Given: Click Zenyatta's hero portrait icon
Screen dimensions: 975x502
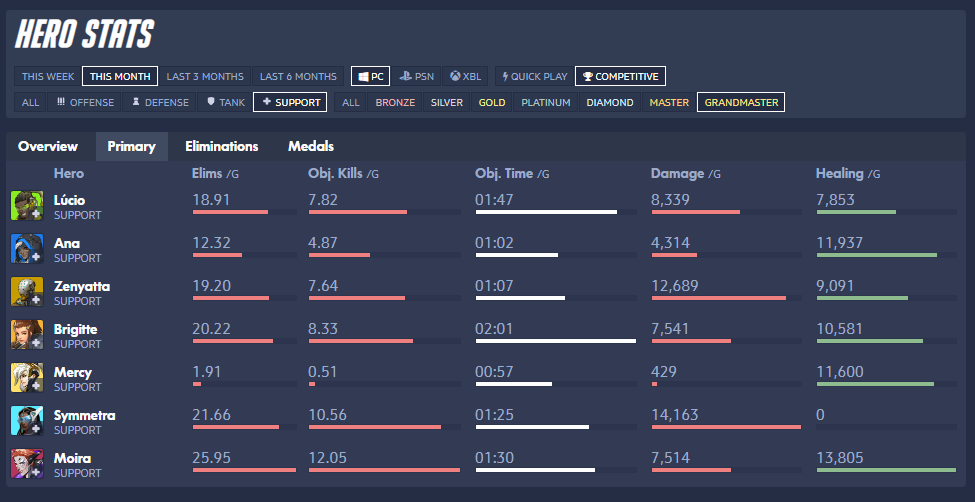Looking at the screenshot, I should pos(27,292).
